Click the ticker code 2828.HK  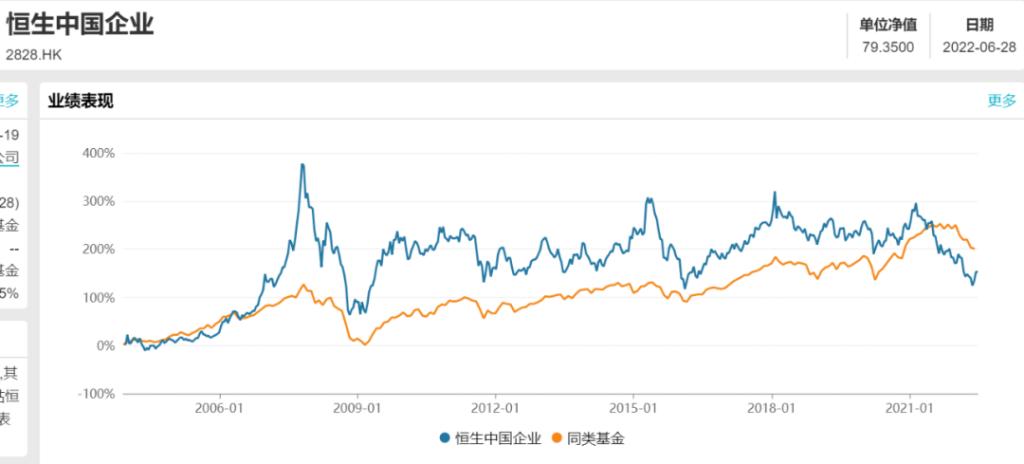point(33,55)
